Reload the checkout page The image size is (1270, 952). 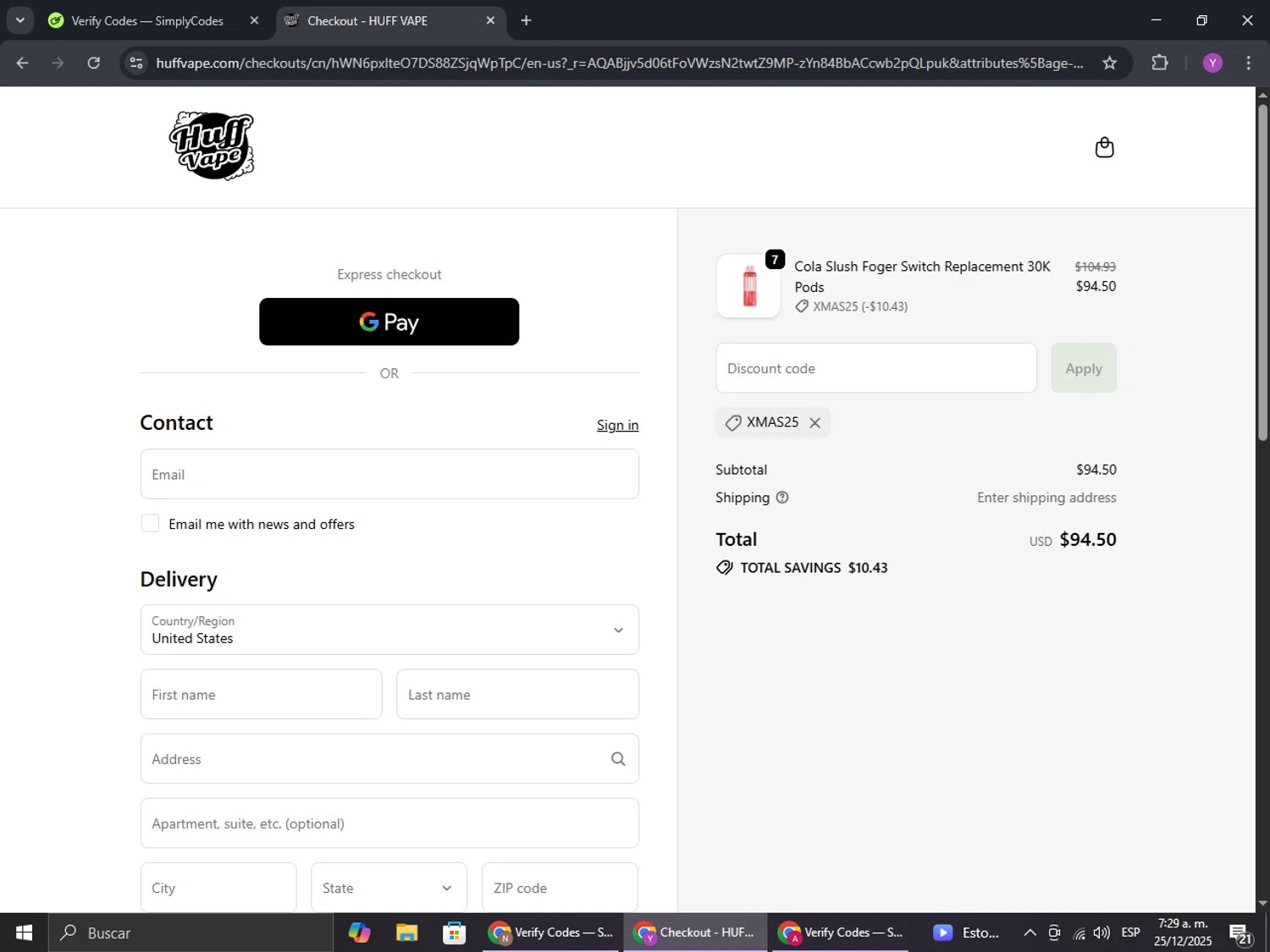94,63
